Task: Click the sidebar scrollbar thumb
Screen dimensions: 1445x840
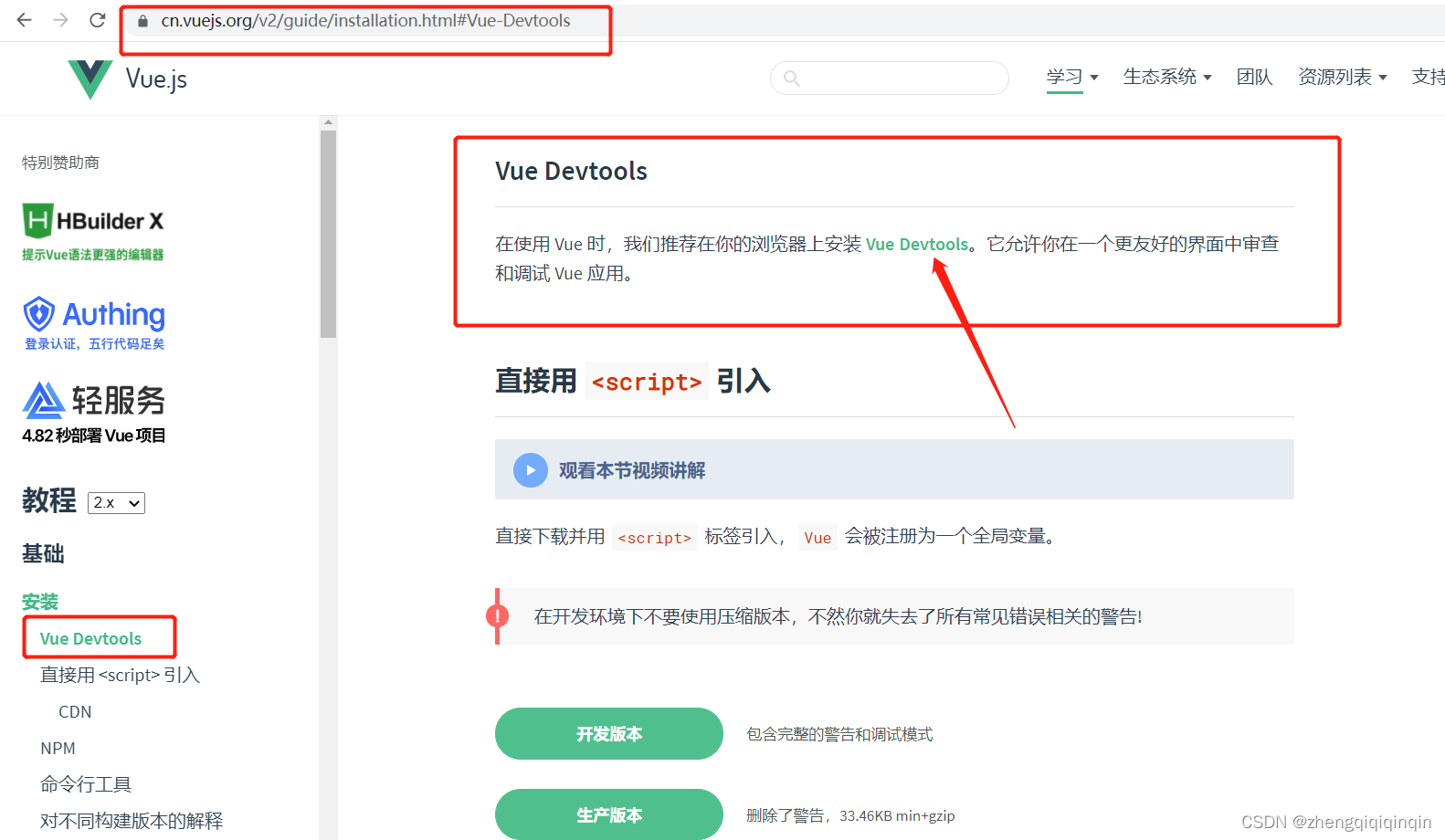Action: 329,235
